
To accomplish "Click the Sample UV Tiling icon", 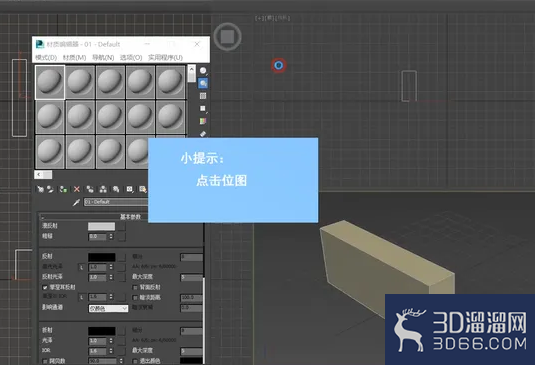I will [x=203, y=108].
